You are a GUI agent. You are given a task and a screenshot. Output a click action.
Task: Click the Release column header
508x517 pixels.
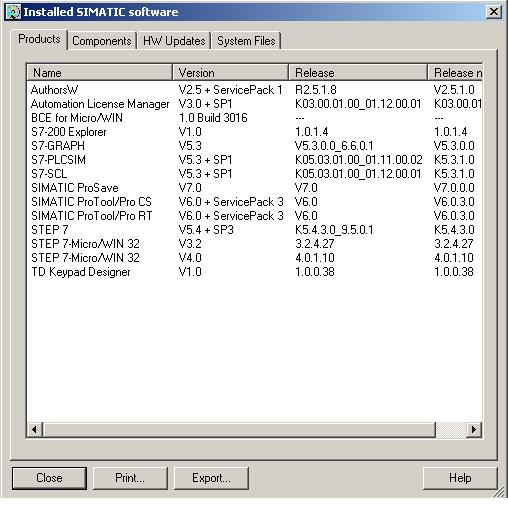click(358, 73)
